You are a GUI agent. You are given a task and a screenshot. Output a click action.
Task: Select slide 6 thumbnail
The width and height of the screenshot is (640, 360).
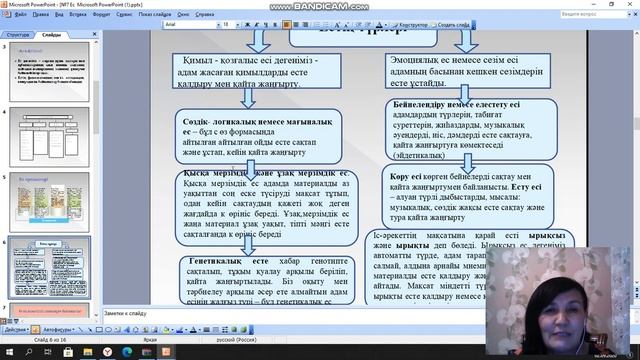click(x=49, y=267)
